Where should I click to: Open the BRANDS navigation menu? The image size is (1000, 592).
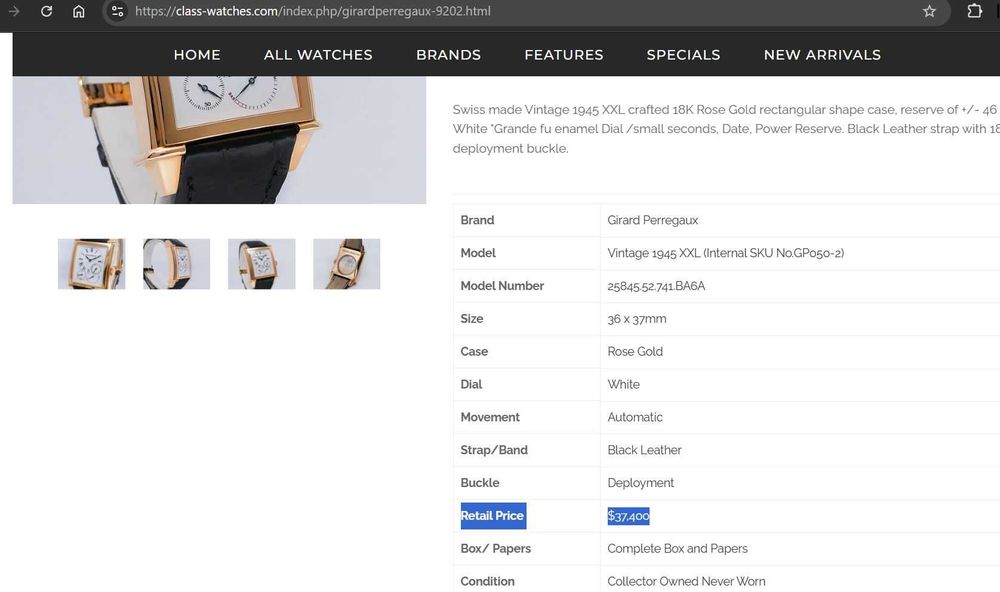[448, 55]
